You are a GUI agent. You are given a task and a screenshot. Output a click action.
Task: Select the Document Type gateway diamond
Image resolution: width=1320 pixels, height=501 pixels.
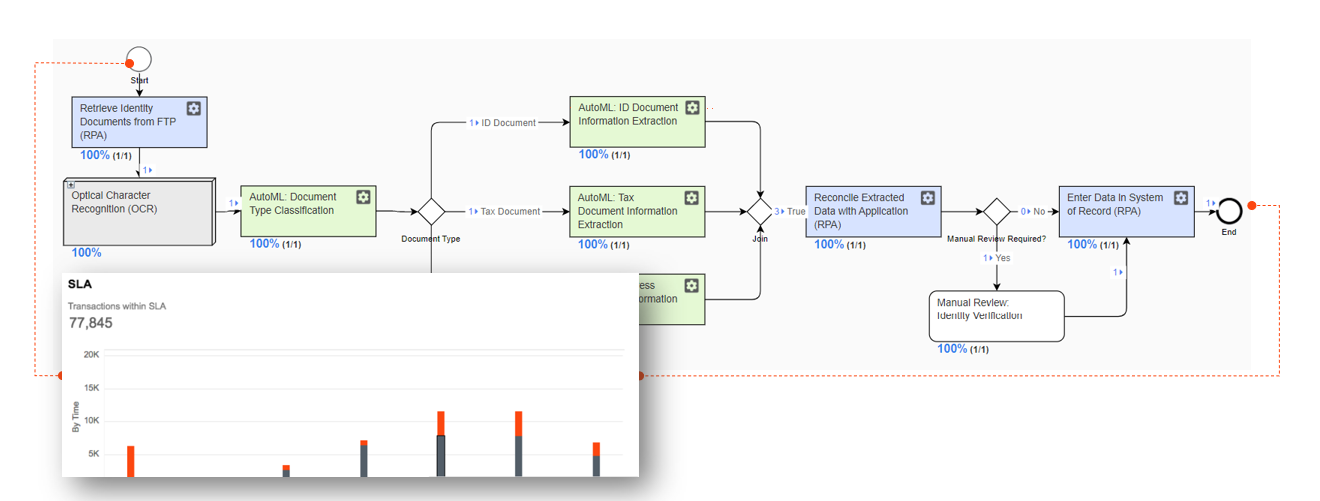click(431, 211)
